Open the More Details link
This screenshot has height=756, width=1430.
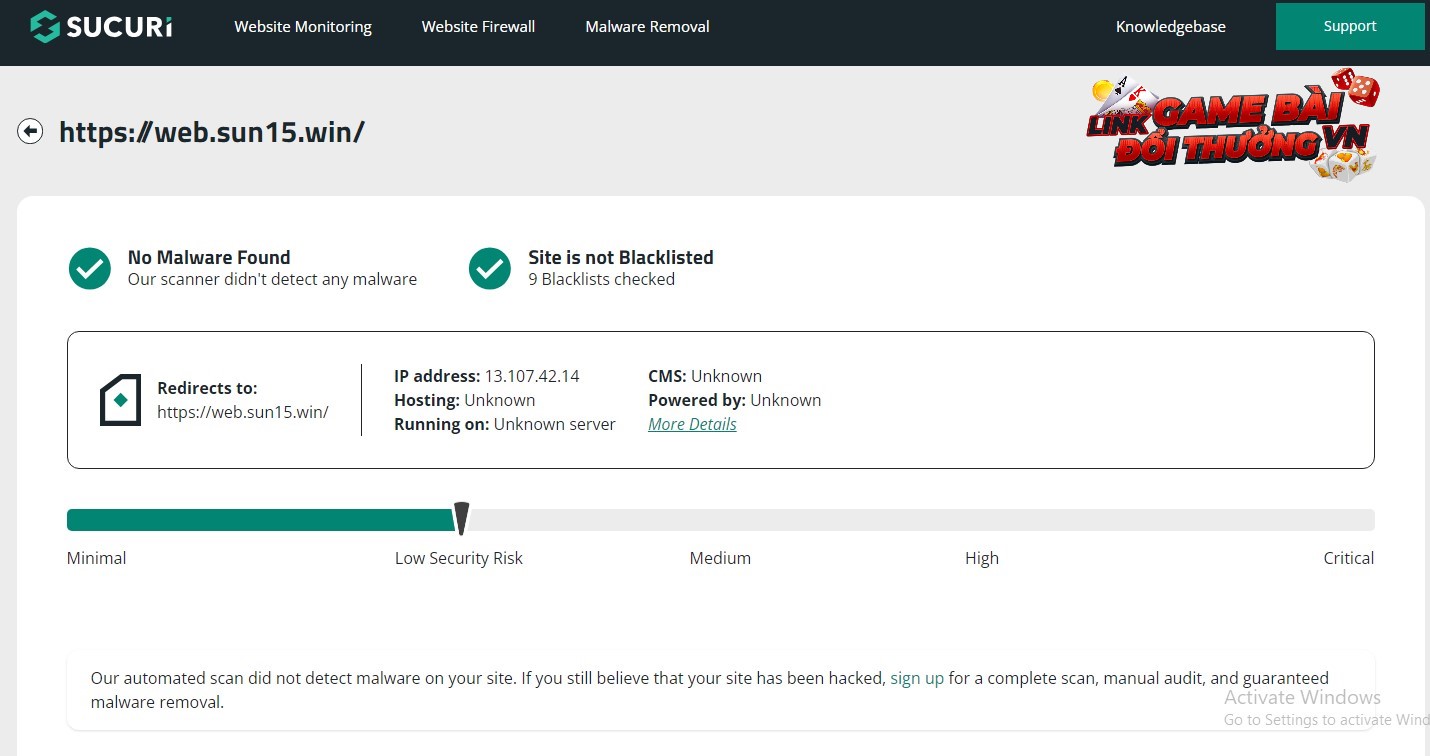pyautogui.click(x=692, y=424)
